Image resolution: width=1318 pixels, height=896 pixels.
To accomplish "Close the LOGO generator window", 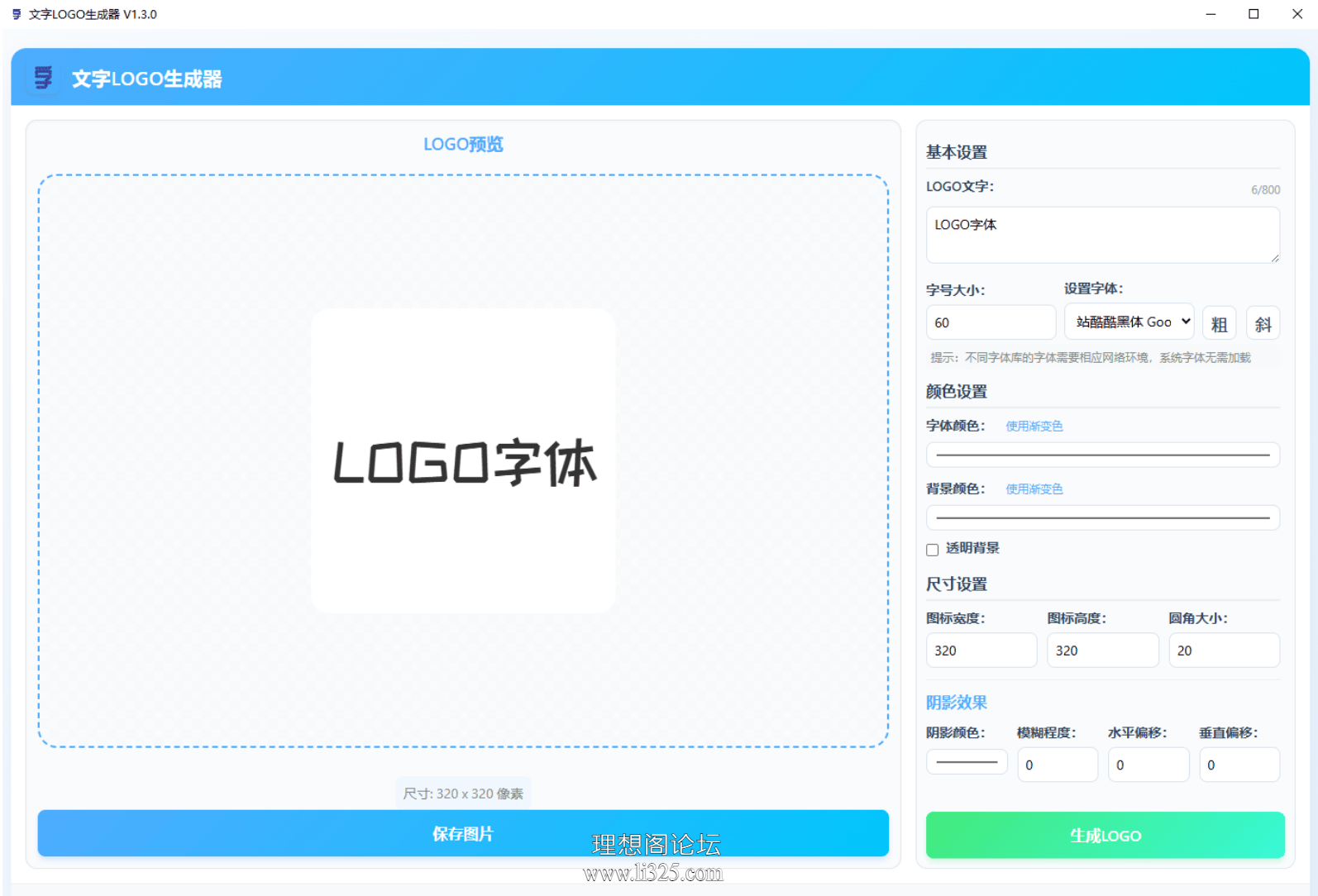I will (x=1297, y=14).
